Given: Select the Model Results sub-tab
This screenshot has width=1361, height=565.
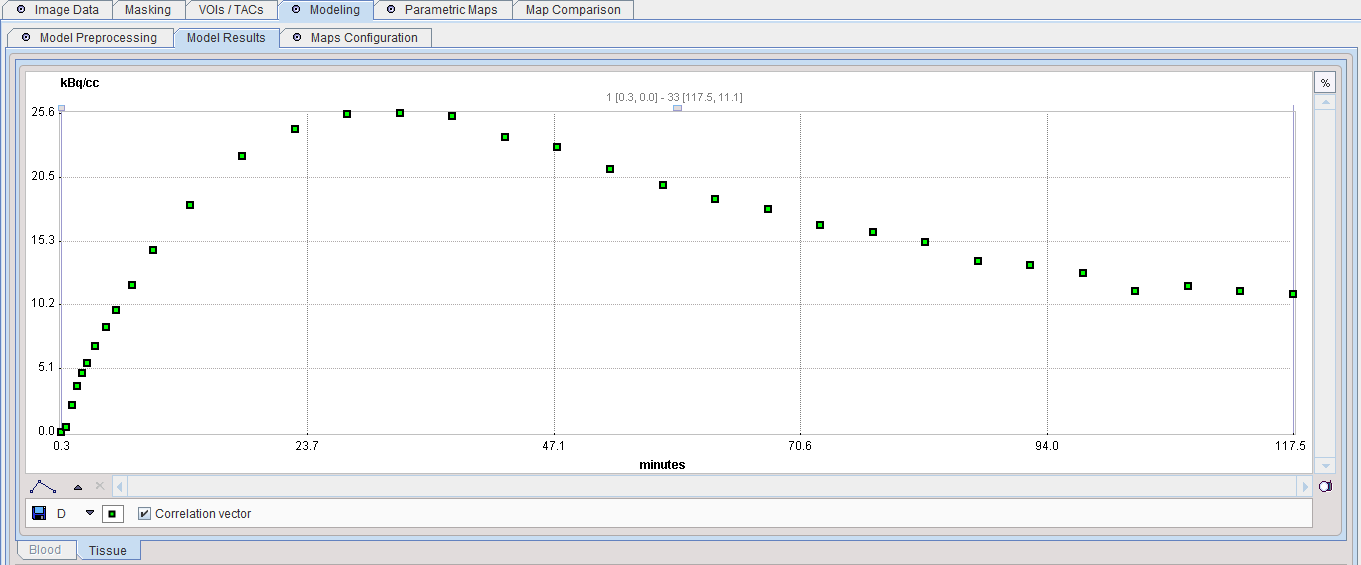Looking at the screenshot, I should (226, 38).
